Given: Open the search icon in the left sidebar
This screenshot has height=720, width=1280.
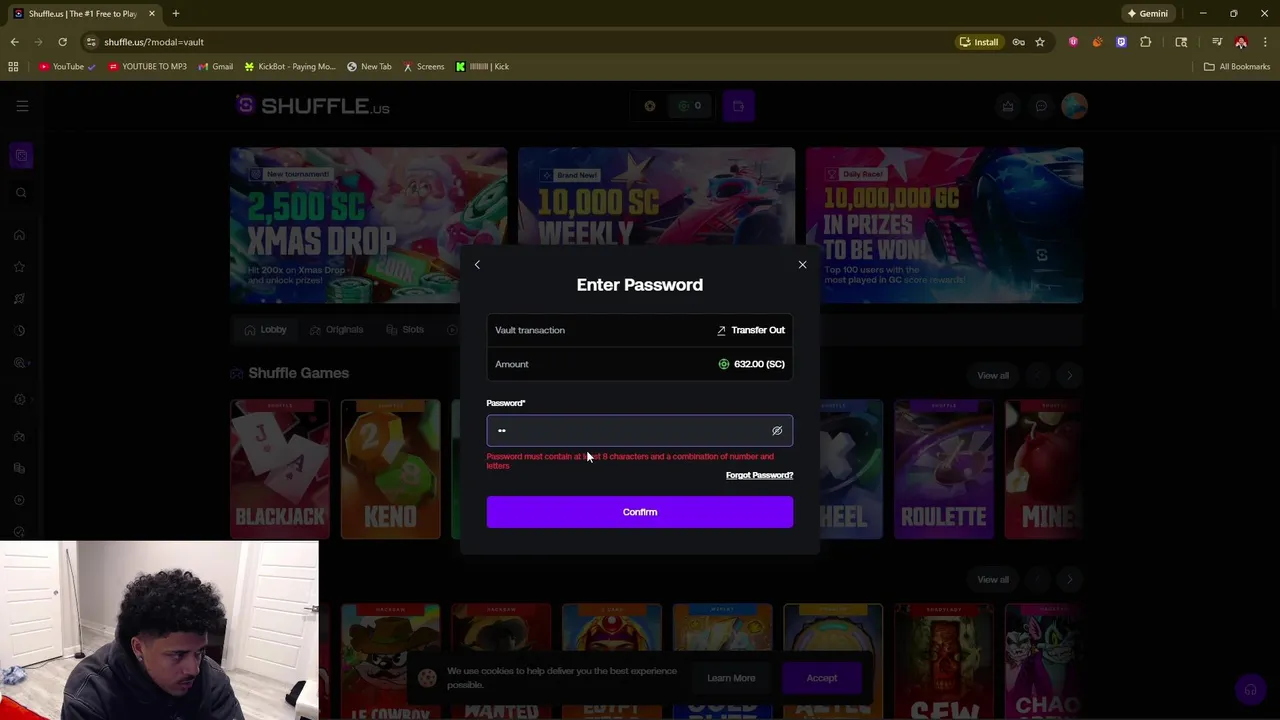Looking at the screenshot, I should coord(21,193).
